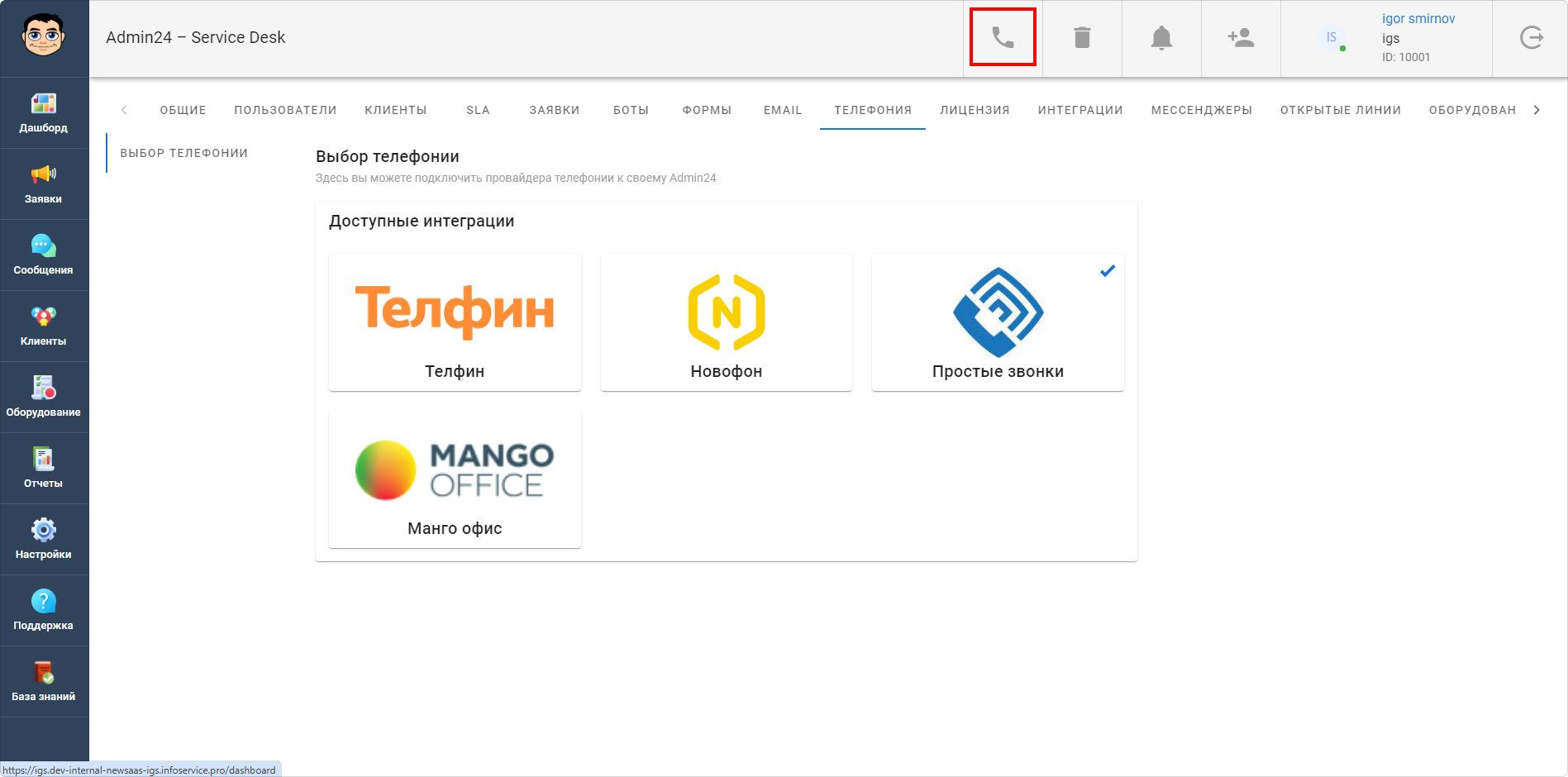Switch to ПОЛЬЗОВАТЕЛИ tab
Image resolution: width=1568 pixels, height=777 pixels.
point(285,110)
